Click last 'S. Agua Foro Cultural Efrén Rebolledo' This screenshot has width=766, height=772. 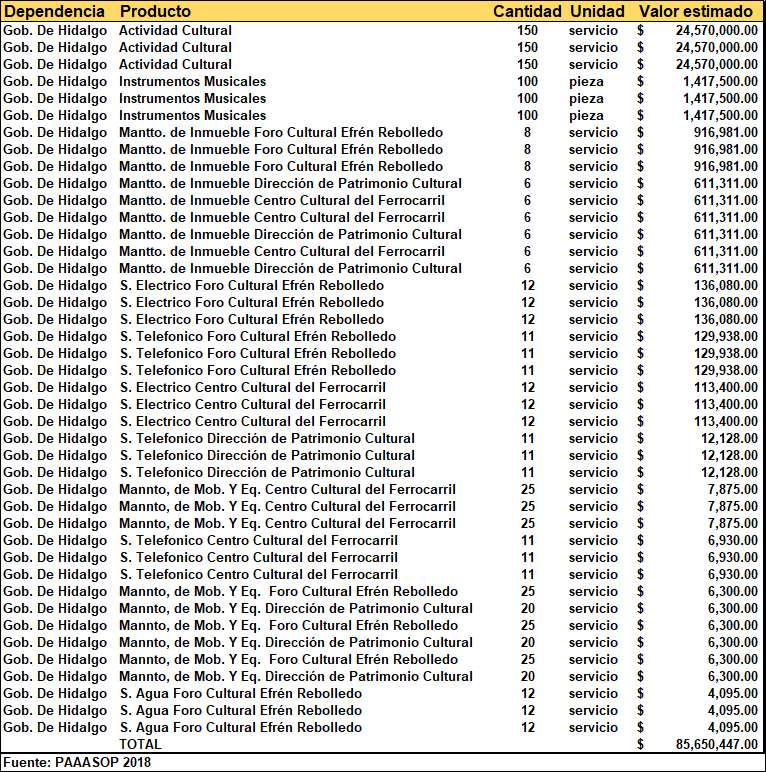pos(241,727)
